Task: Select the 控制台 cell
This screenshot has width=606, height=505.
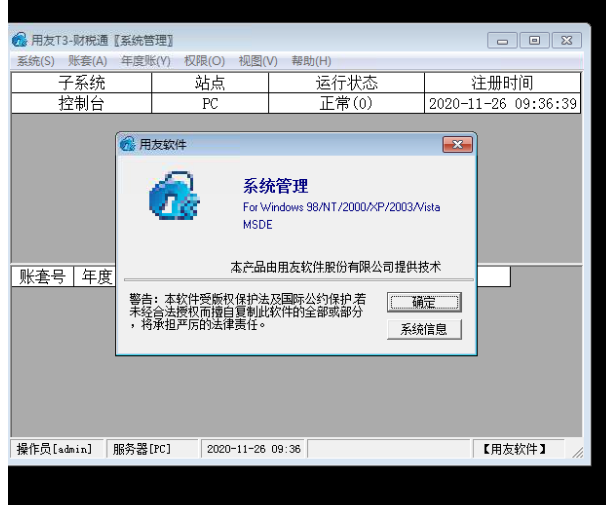Action: pos(82,103)
